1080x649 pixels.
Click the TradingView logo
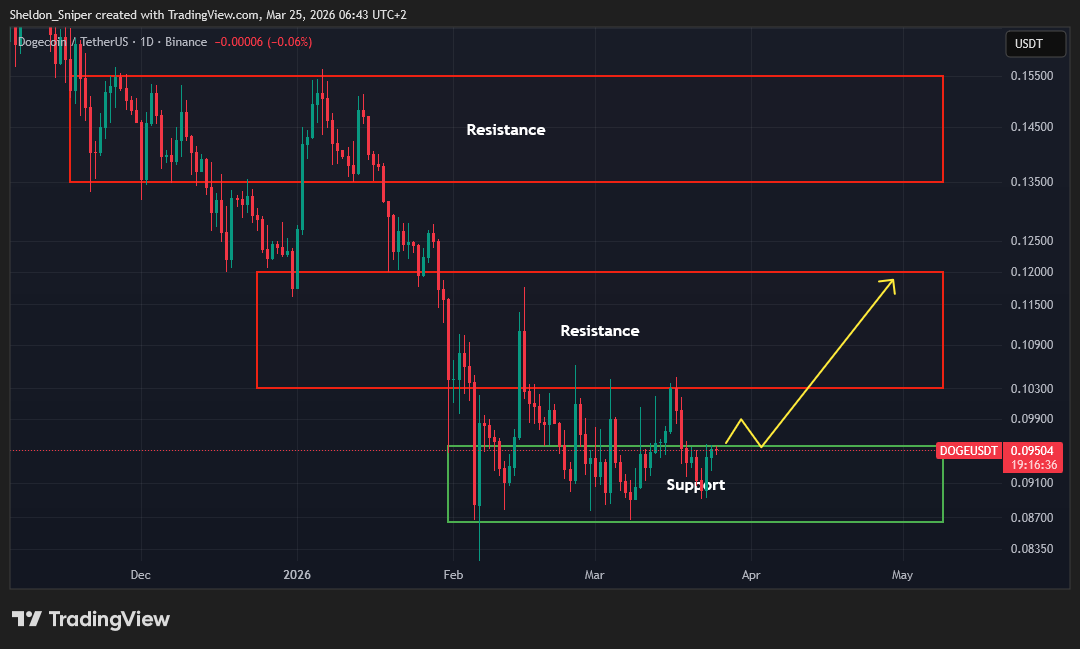(x=92, y=619)
